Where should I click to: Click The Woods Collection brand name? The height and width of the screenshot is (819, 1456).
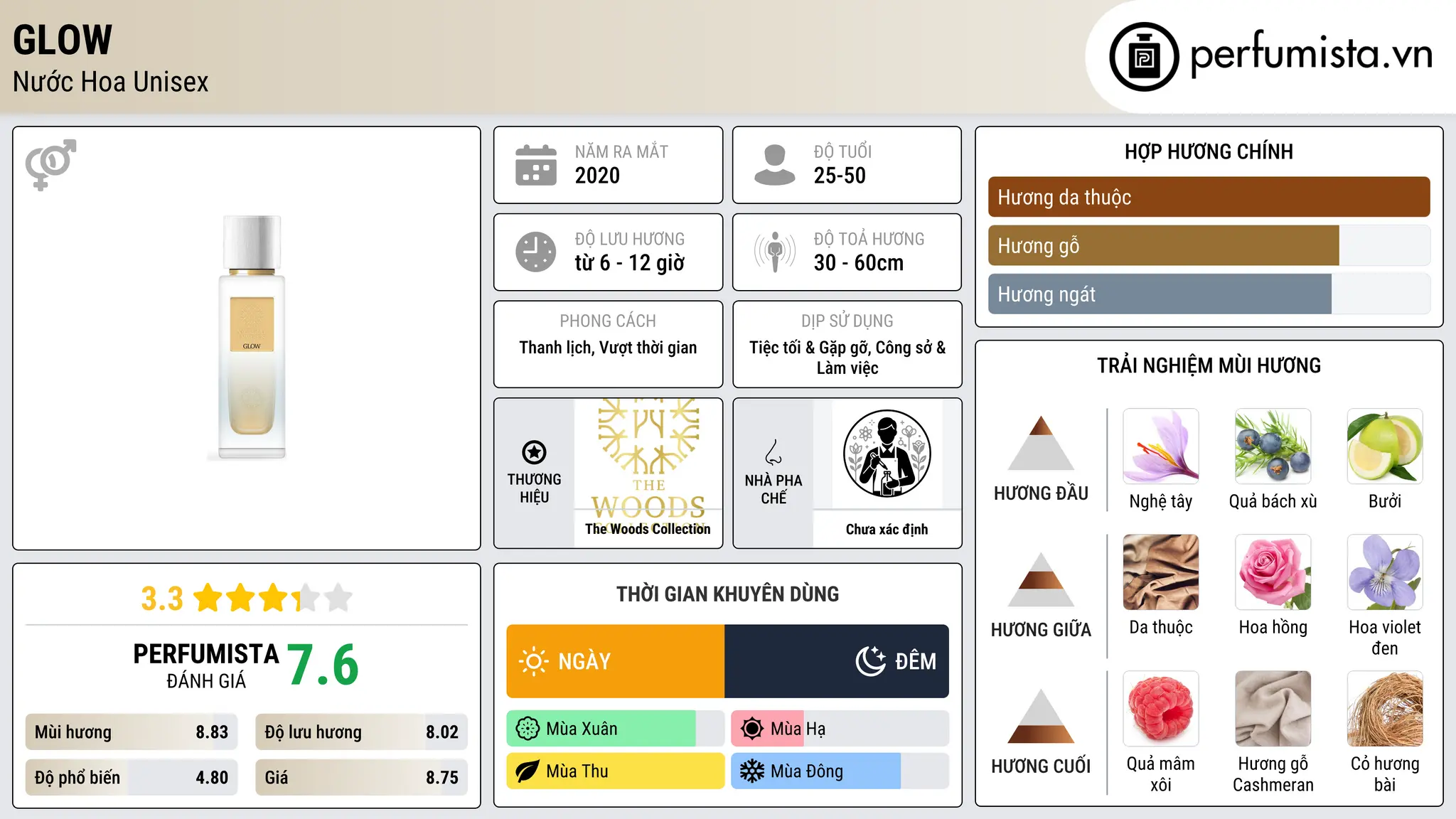point(648,529)
